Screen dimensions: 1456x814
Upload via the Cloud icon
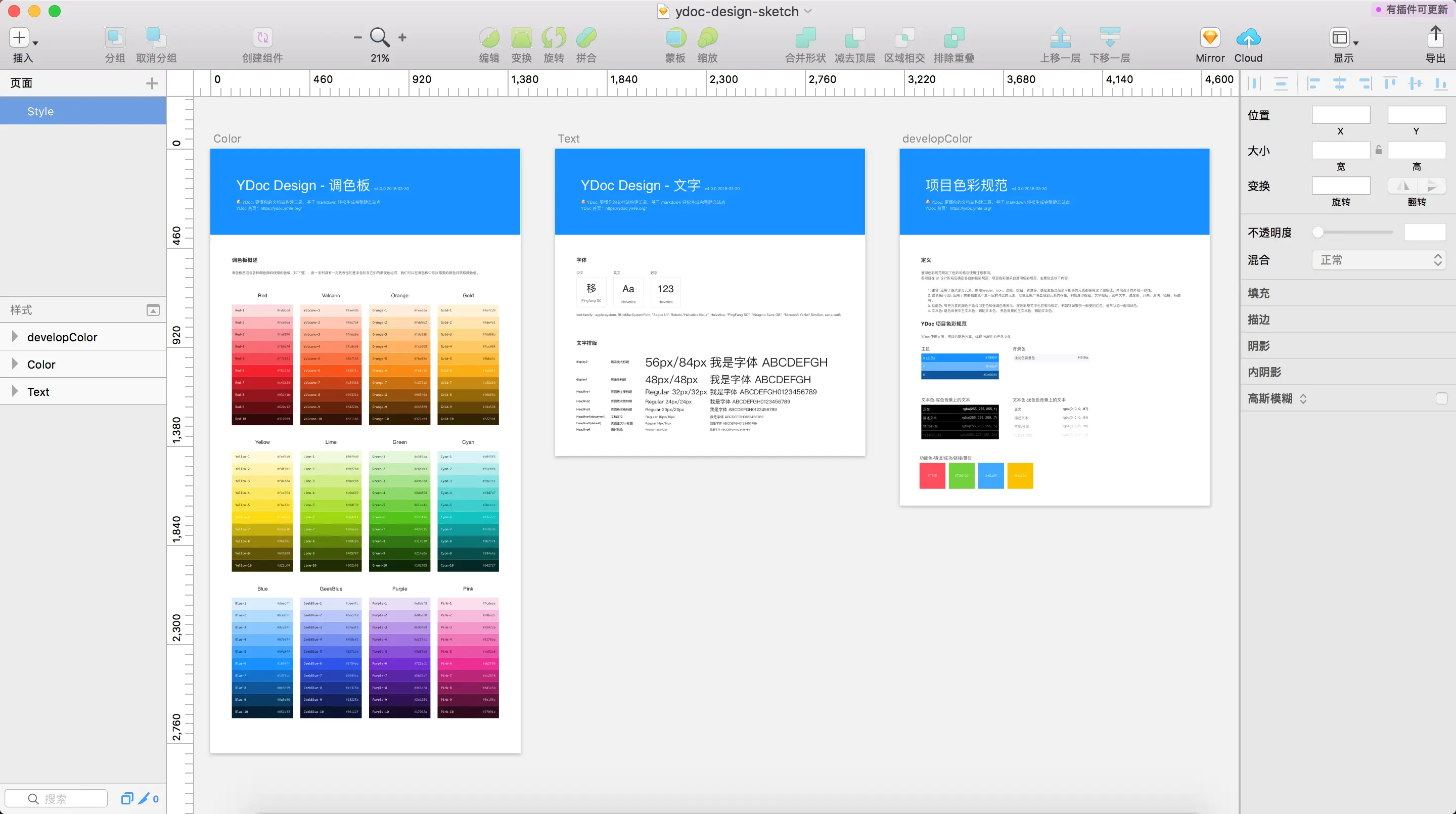point(1248,38)
